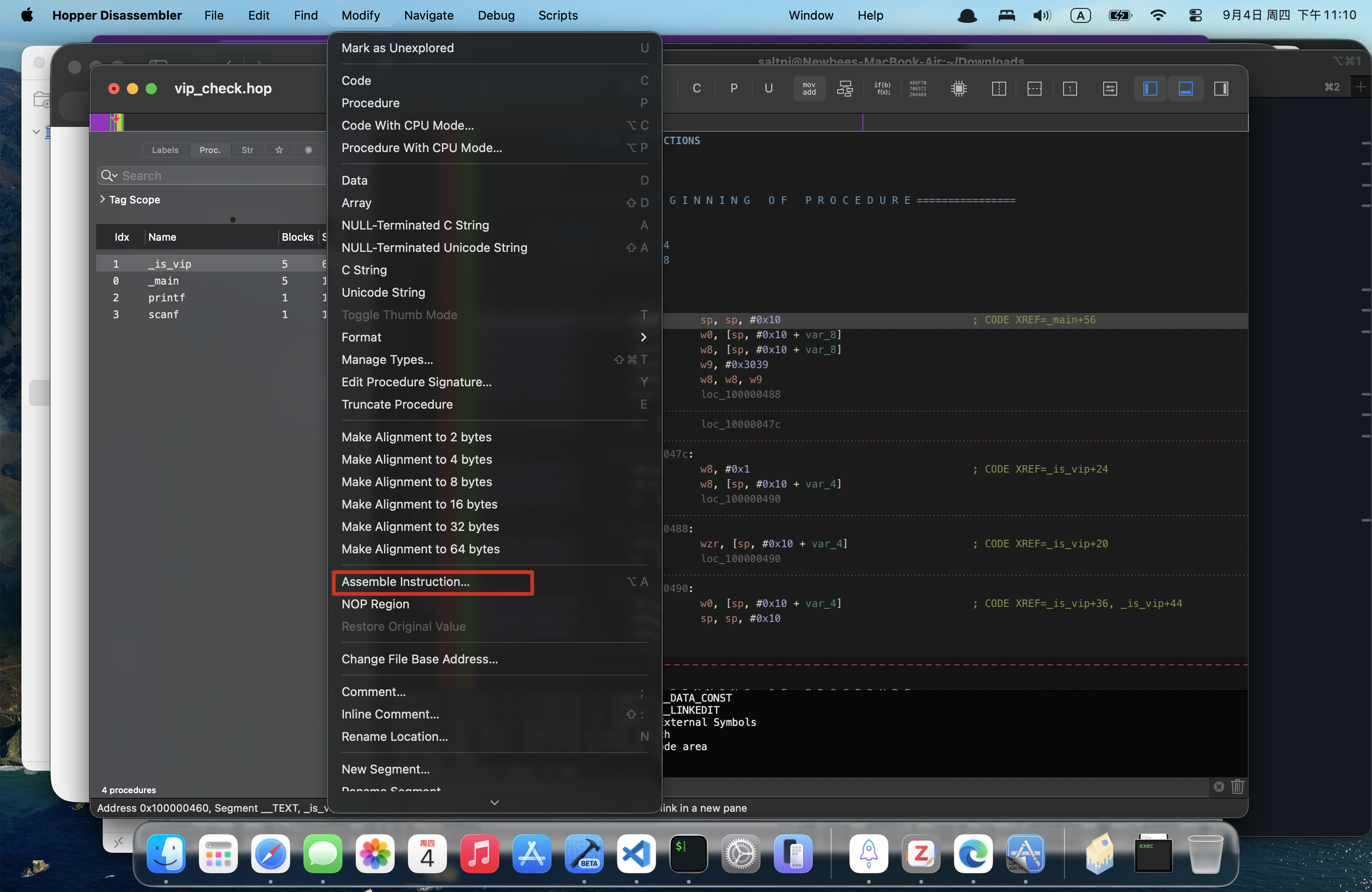The width and height of the screenshot is (1372, 892).
Task: Open the control flow graph view icon
Action: tap(845, 88)
